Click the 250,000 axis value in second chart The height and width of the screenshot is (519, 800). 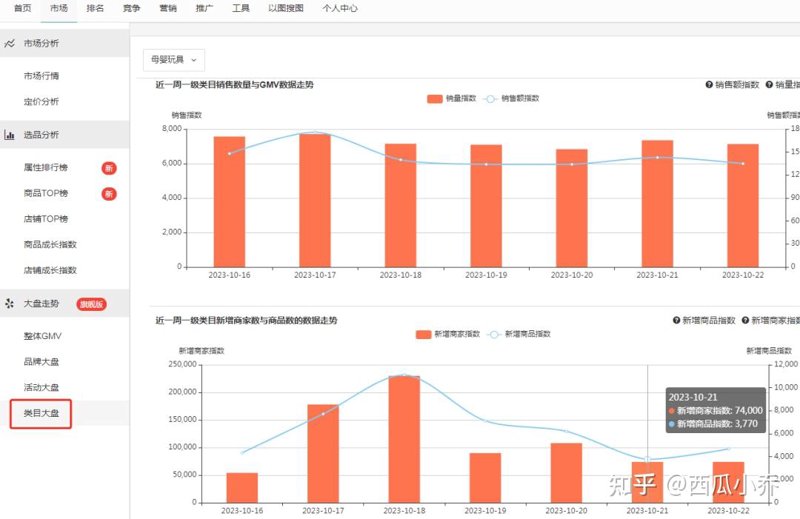click(x=183, y=364)
